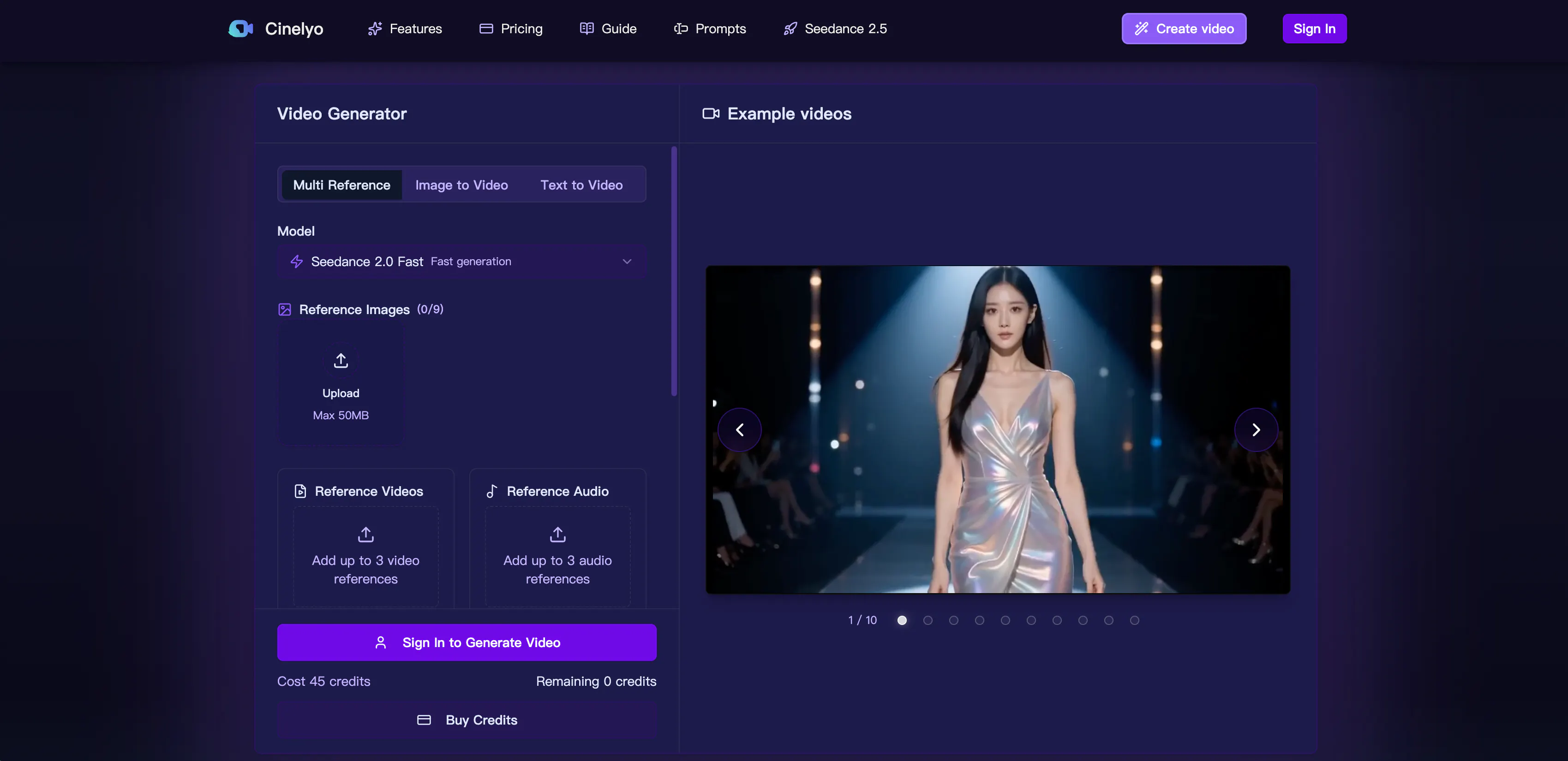Click the Reference Images picture icon
The width and height of the screenshot is (1568, 761).
pyautogui.click(x=284, y=309)
